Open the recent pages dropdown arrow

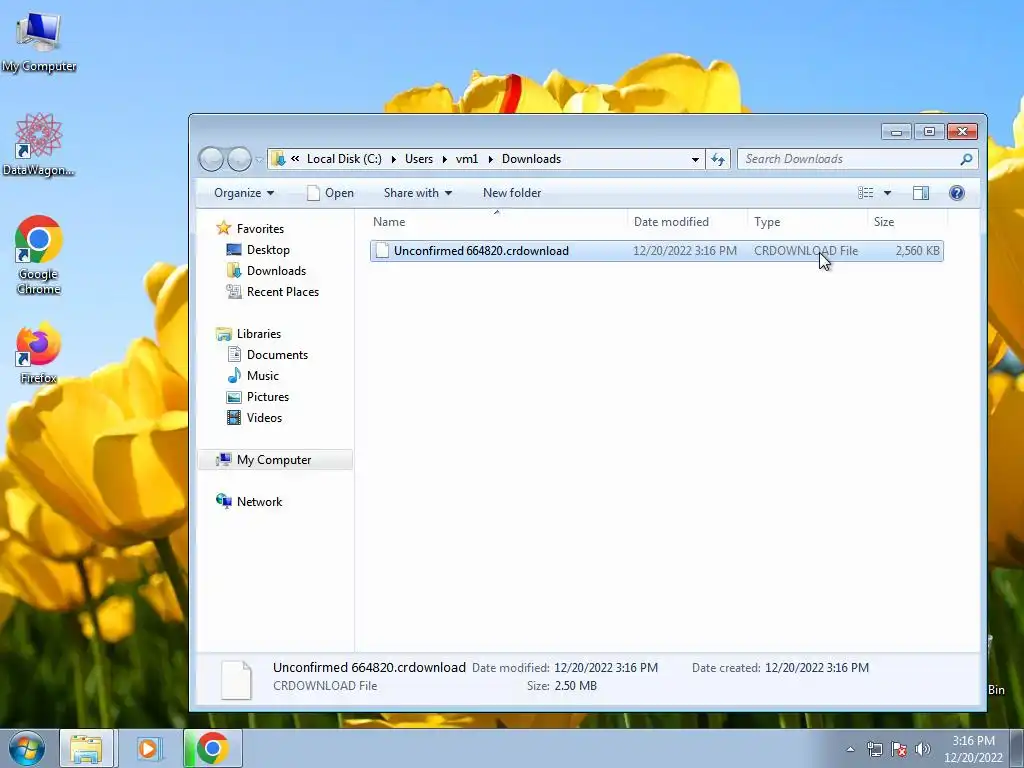click(x=259, y=159)
